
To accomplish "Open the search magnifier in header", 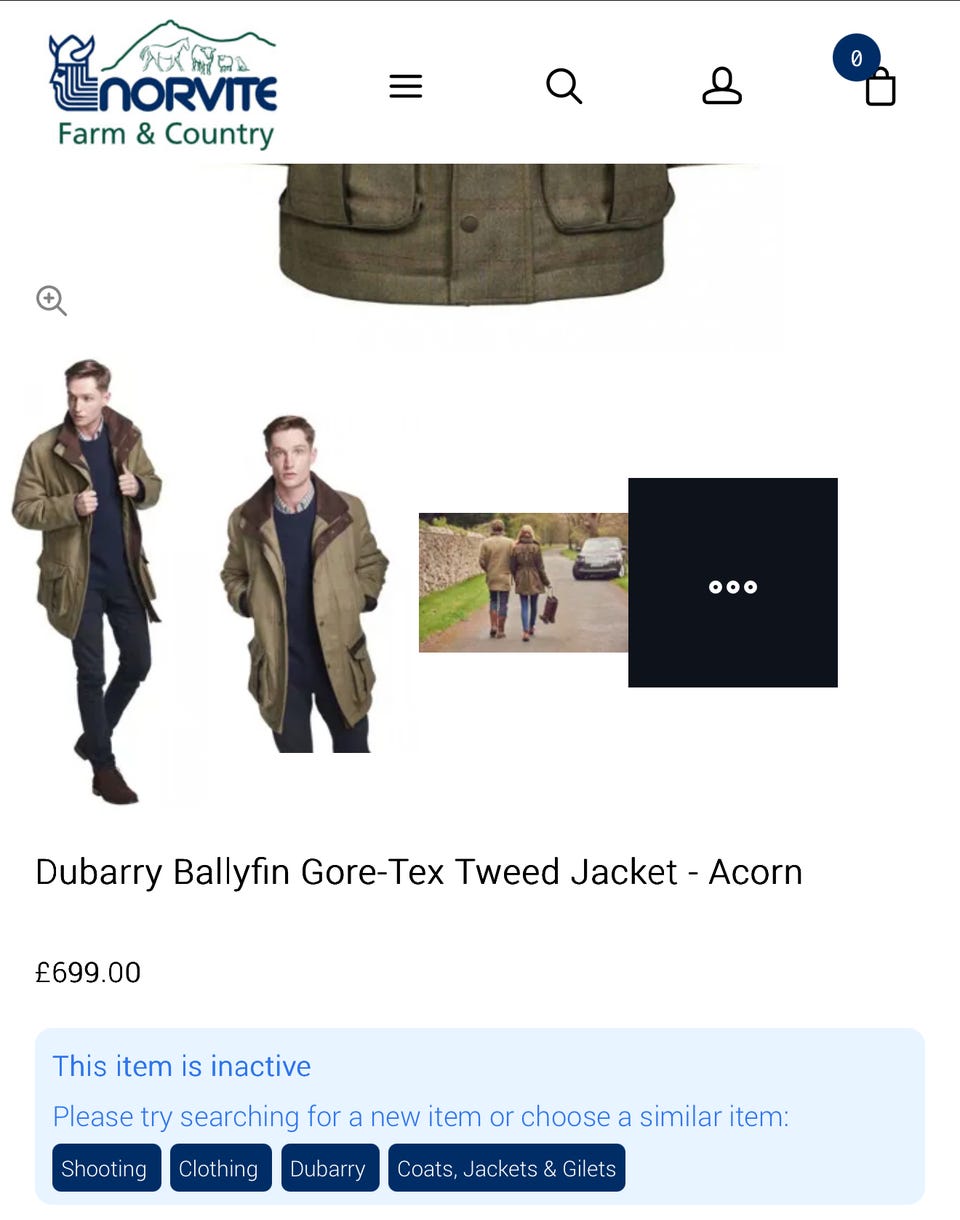I will tap(564, 86).
